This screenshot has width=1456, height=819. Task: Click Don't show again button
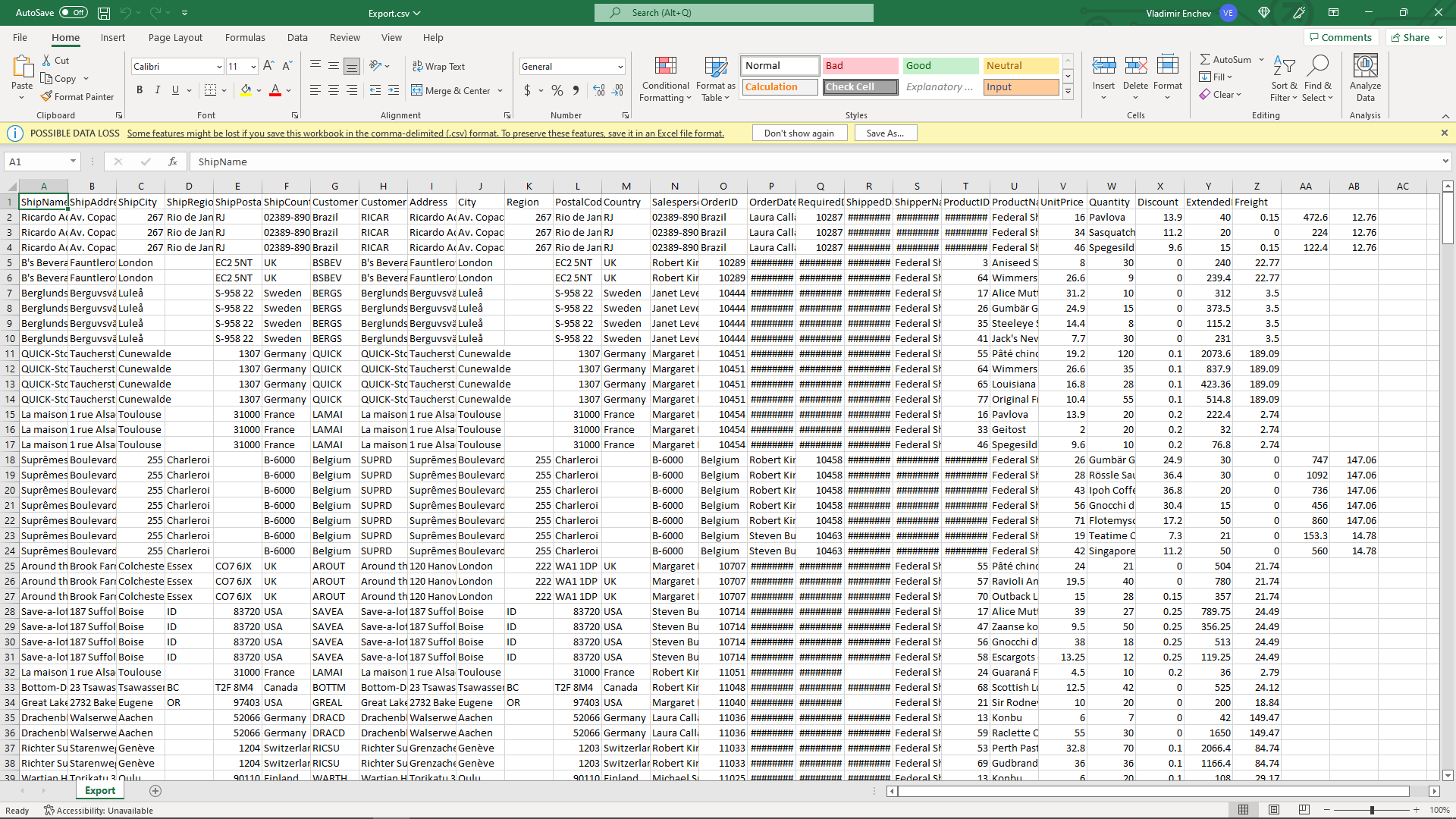799,133
